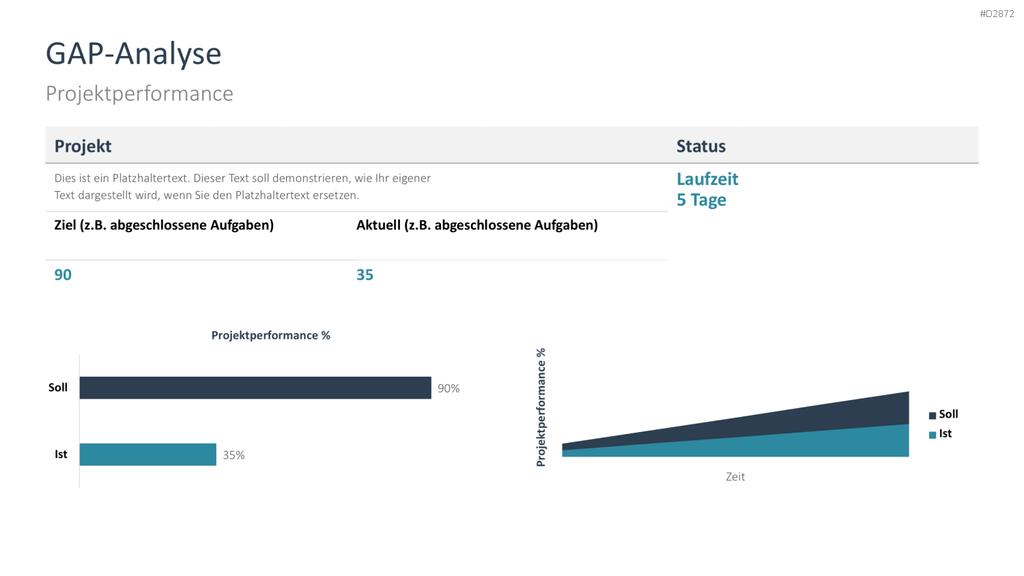Screen dimensions: 1024x576
Task: Click the Zeit axis label
Action: pyautogui.click(x=735, y=477)
